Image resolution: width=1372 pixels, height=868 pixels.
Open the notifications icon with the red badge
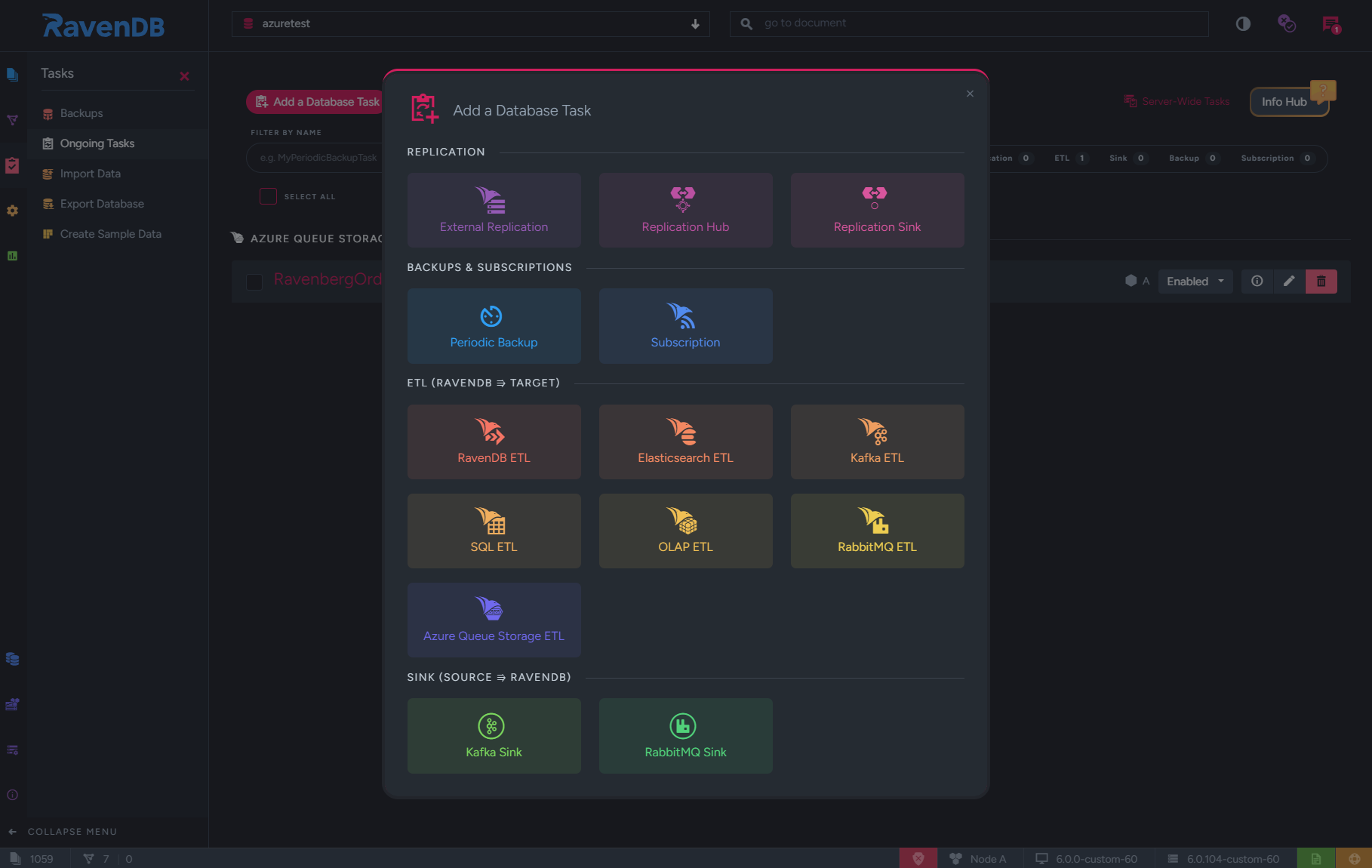click(x=1331, y=24)
